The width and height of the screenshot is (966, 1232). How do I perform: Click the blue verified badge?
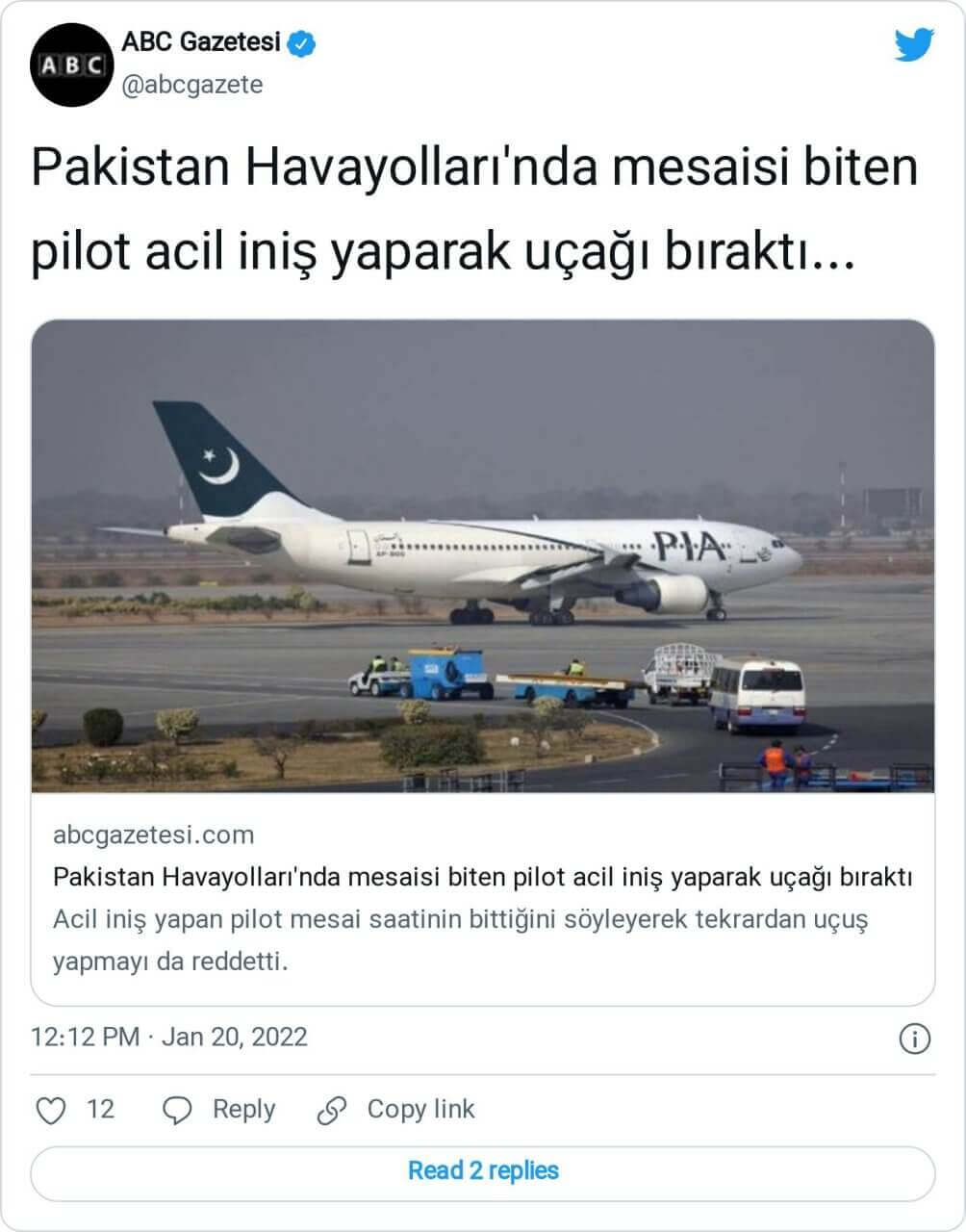pos(304,43)
